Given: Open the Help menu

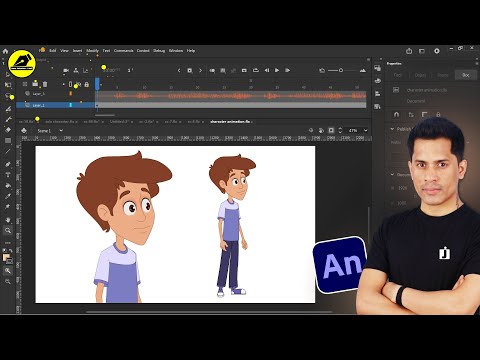Looking at the screenshot, I should [x=191, y=51].
